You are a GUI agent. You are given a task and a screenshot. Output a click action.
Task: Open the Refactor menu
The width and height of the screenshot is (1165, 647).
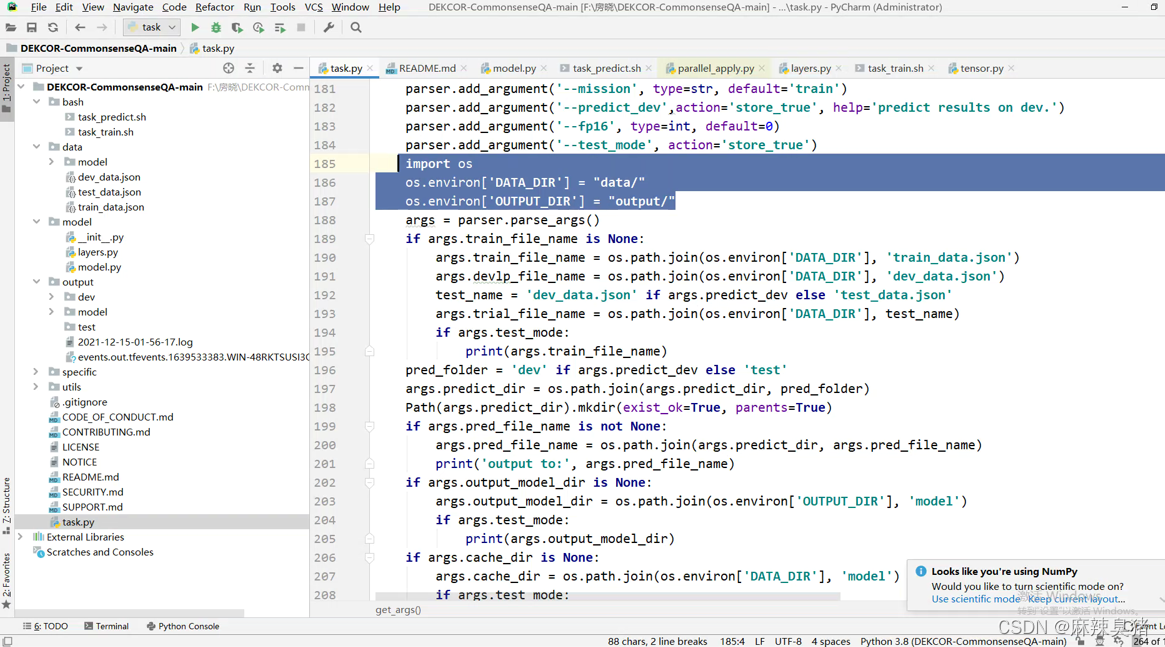[x=214, y=7]
